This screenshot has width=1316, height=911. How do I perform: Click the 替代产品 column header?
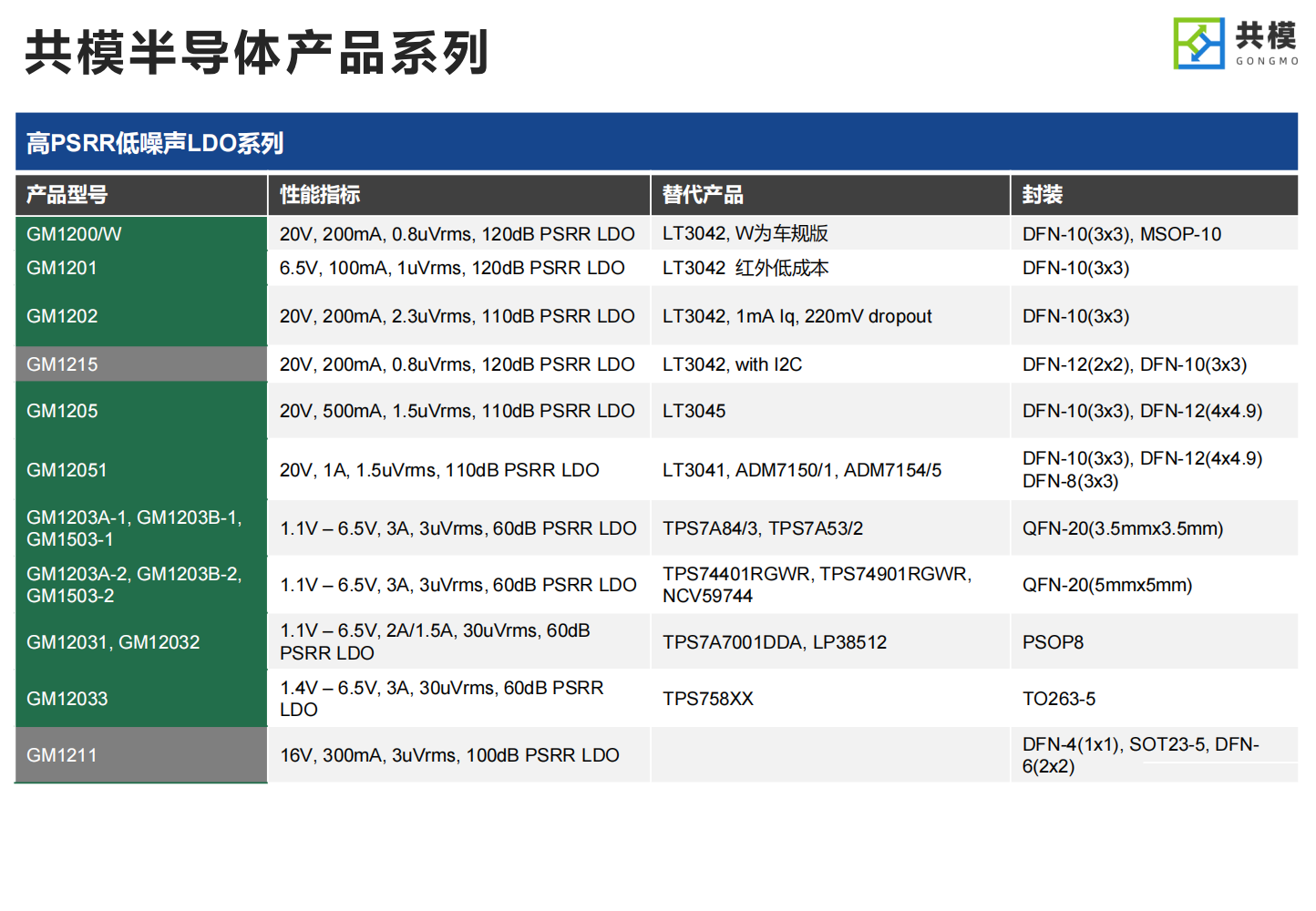coord(703,195)
